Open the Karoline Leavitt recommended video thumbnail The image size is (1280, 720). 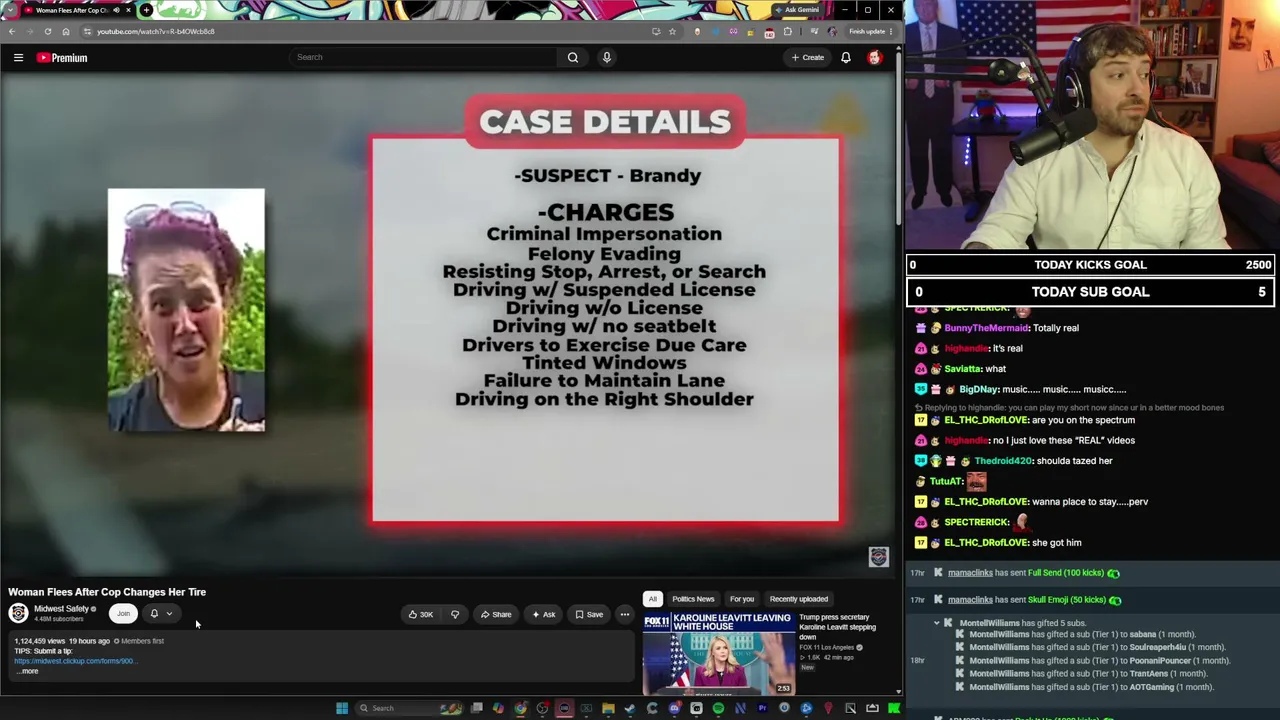click(719, 653)
